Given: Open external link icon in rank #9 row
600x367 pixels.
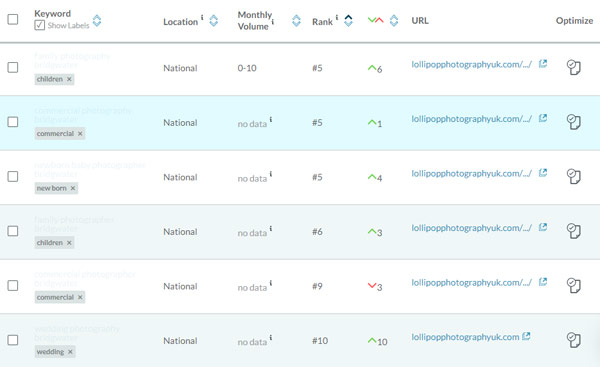Looking at the screenshot, I should point(543,282).
